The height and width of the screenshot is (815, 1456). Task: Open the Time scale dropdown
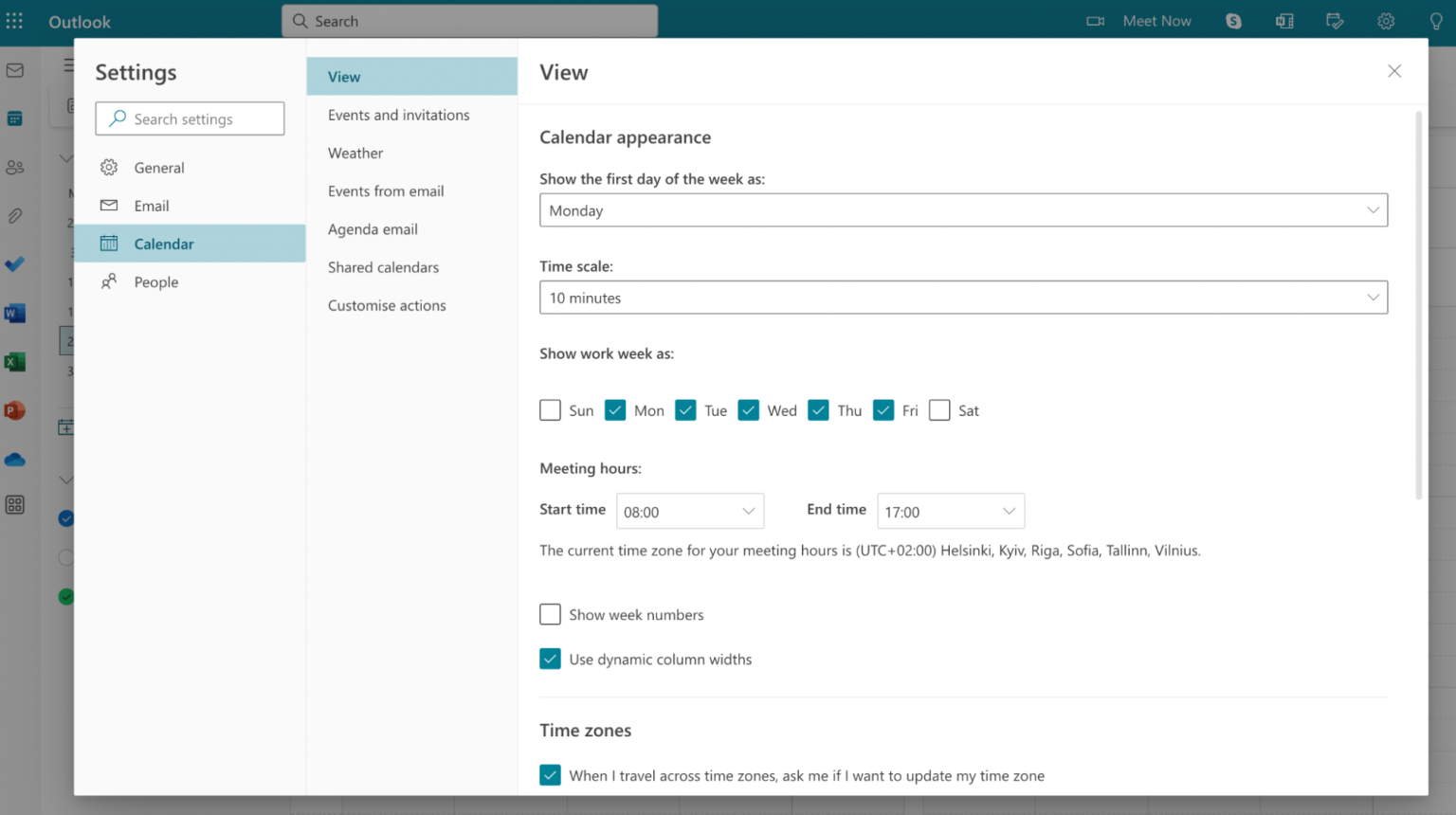963,298
